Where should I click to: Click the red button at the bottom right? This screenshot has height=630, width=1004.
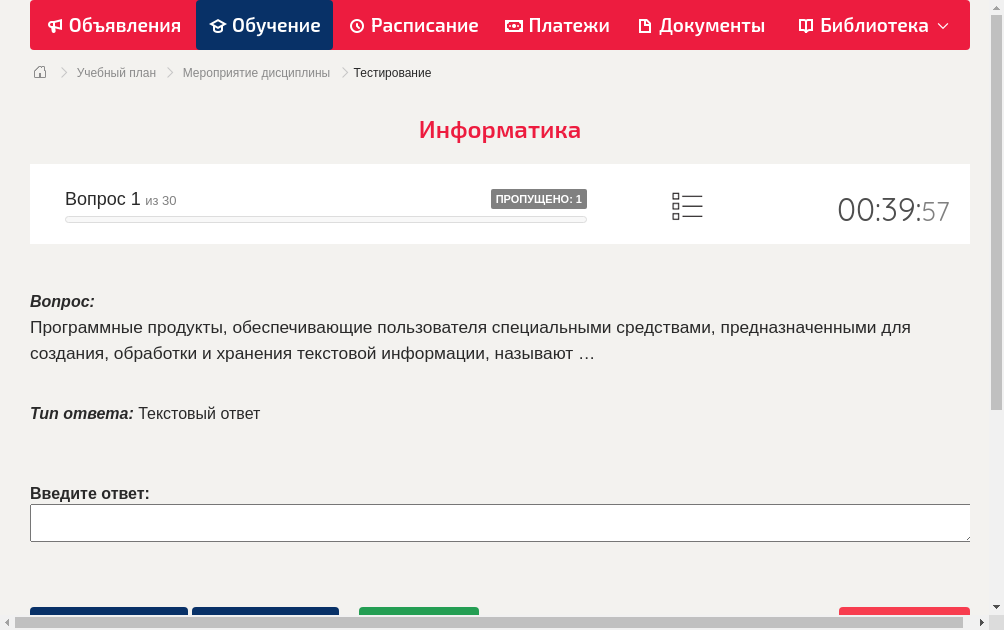(x=903, y=615)
